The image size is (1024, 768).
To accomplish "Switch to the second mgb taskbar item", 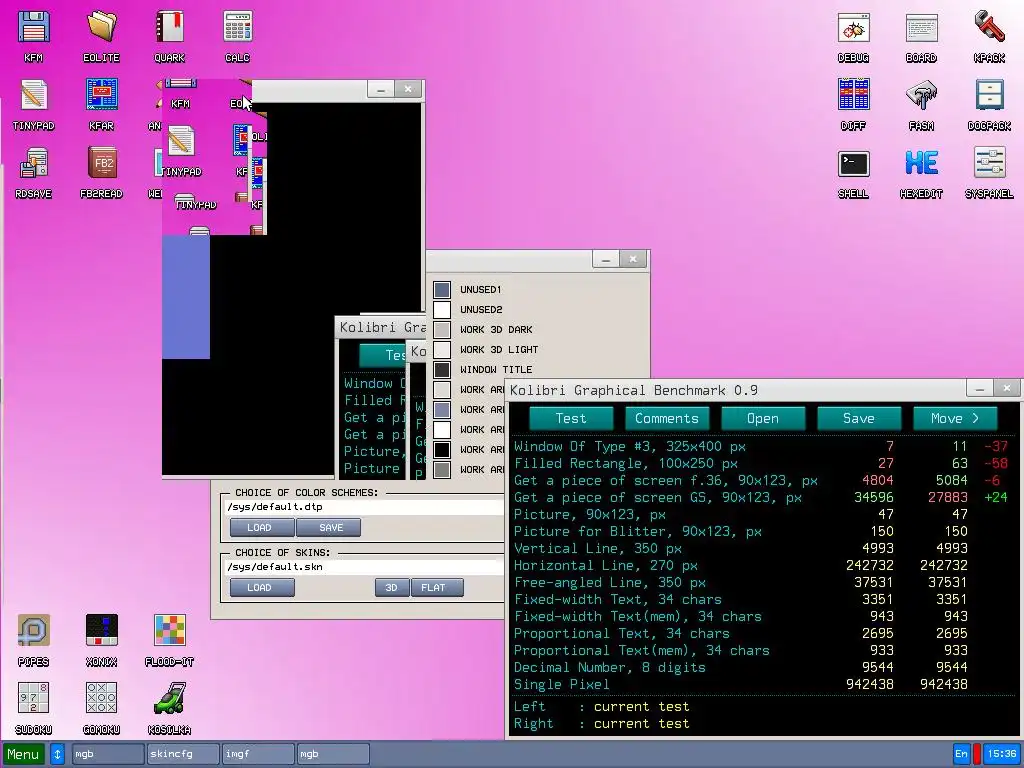I will (x=332, y=754).
